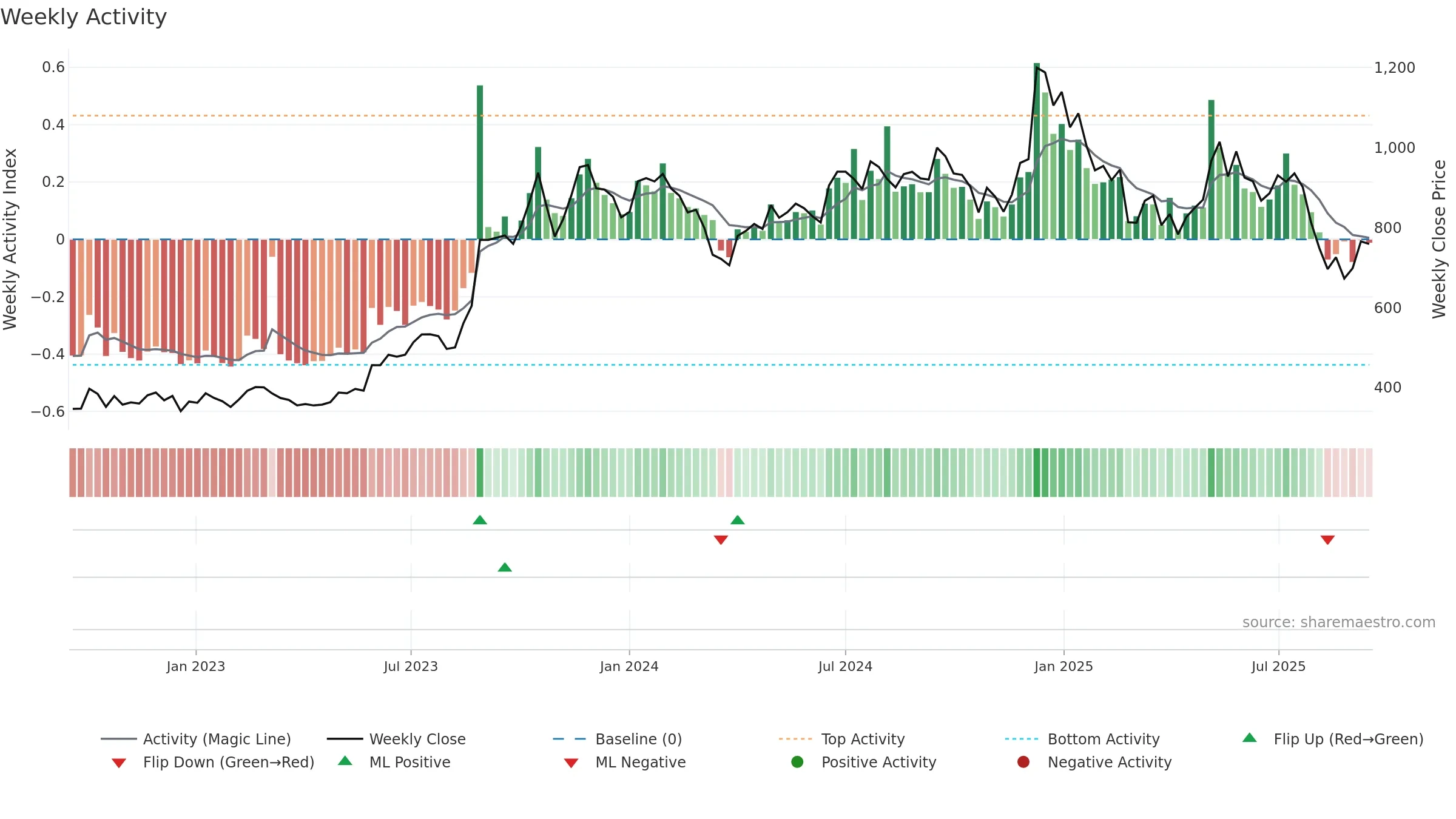Viewport: 1456px width, 819px height.
Task: Toggle the ML Negative legend entry
Action: pos(625,762)
